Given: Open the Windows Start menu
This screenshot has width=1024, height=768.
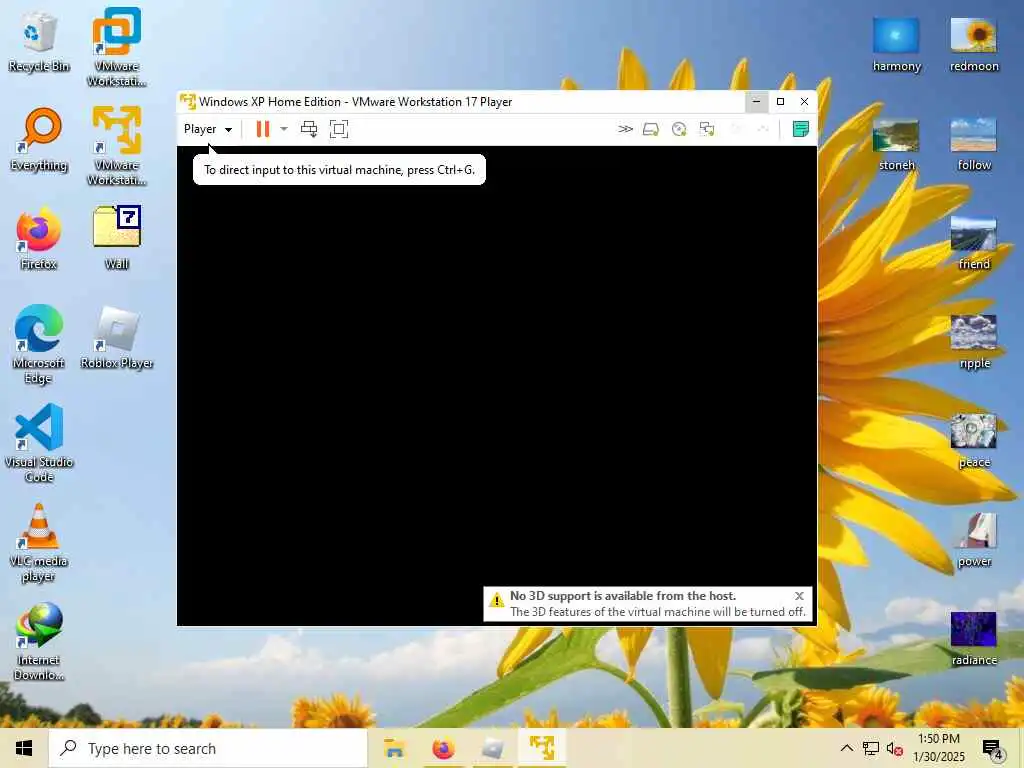Looking at the screenshot, I should [x=24, y=748].
